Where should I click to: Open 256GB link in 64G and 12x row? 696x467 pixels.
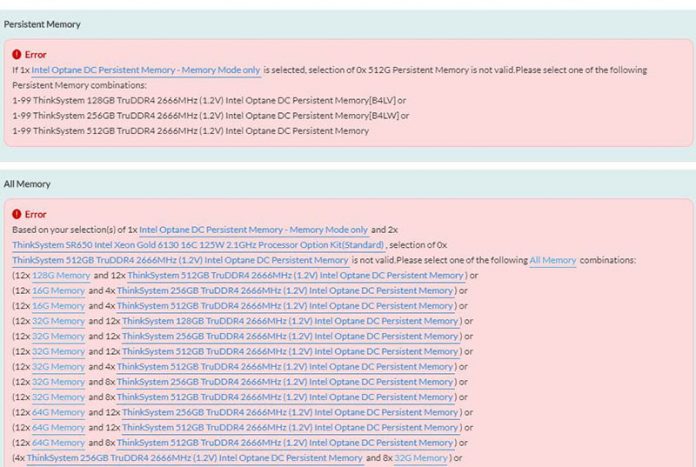tap(290, 412)
